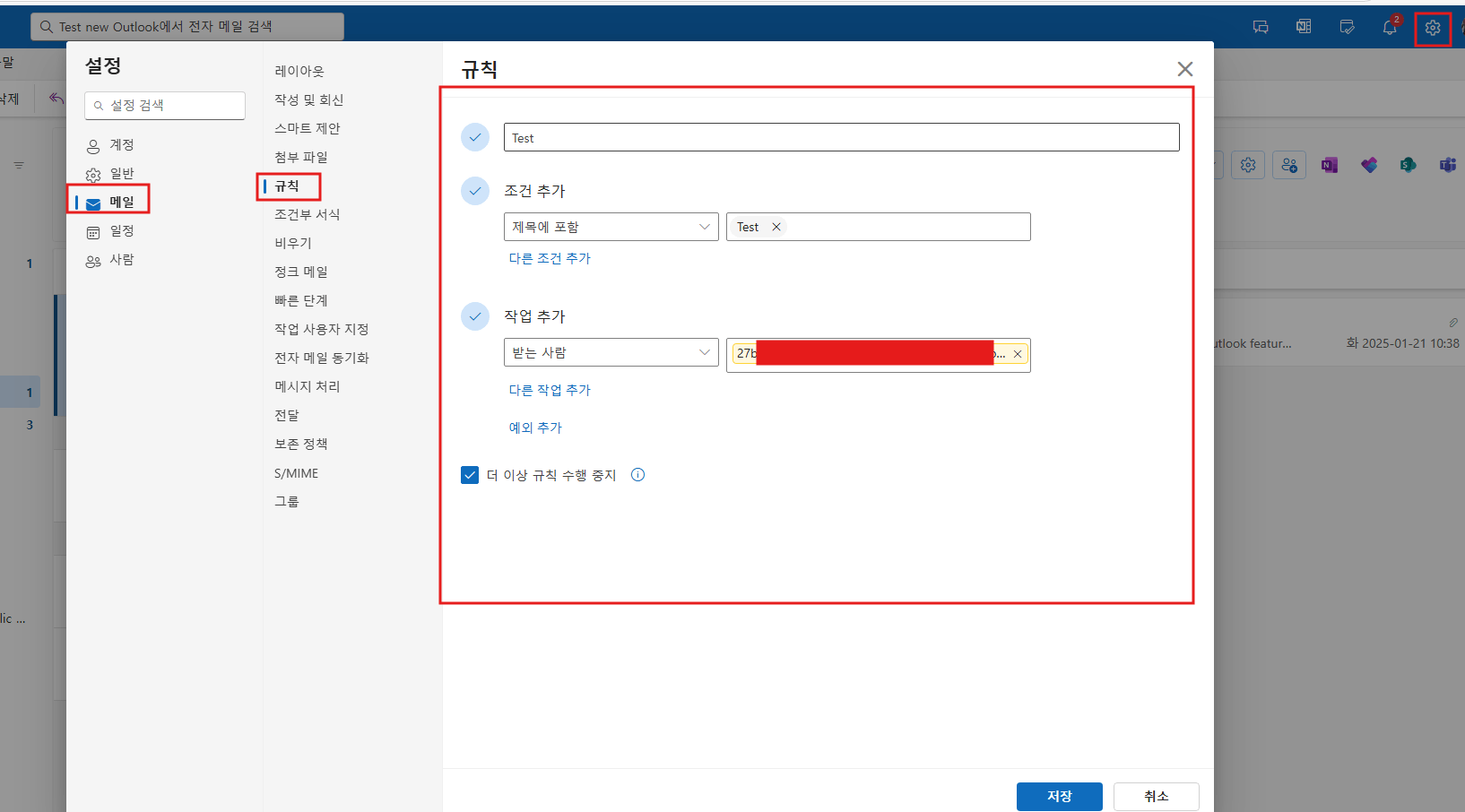1465x812 pixels.
Task: Open 정크 메일 settings
Action: pos(301,272)
